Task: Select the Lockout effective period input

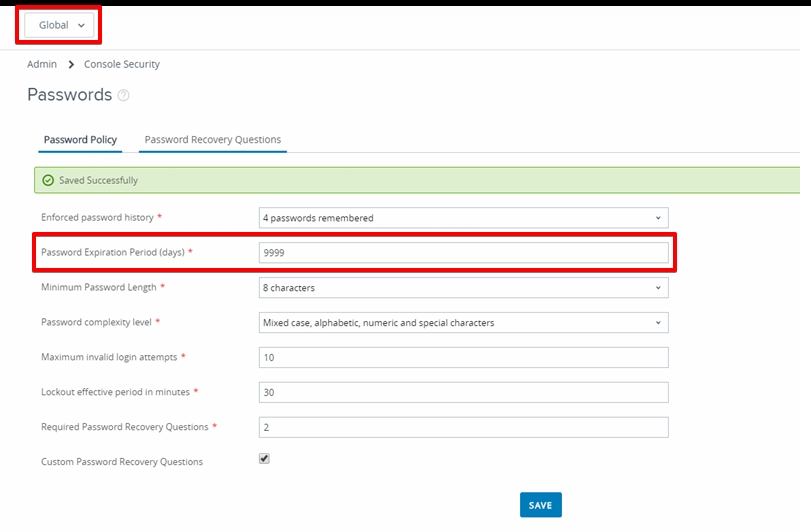Action: (x=463, y=393)
